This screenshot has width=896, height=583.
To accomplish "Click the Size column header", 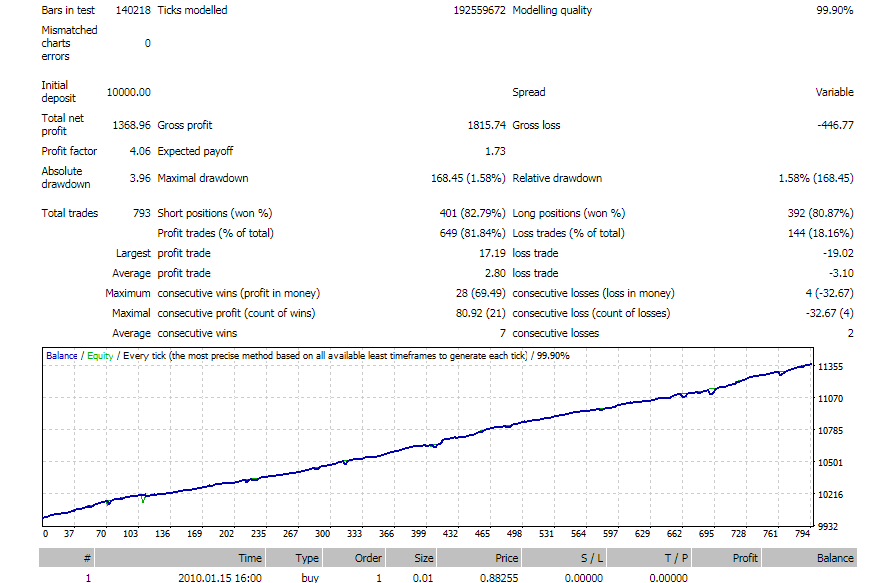I will [x=410, y=558].
